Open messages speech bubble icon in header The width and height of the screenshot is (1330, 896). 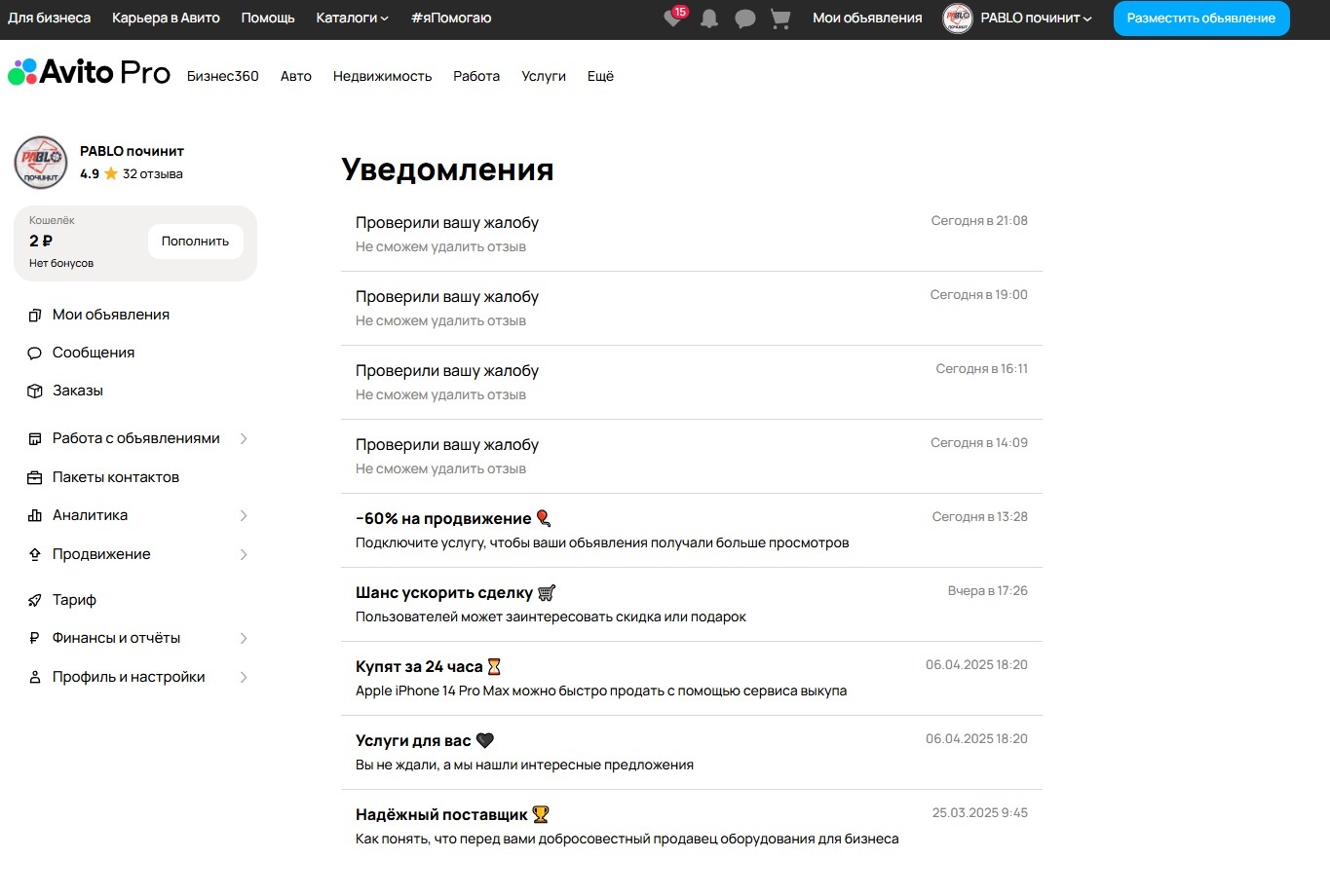(x=745, y=19)
